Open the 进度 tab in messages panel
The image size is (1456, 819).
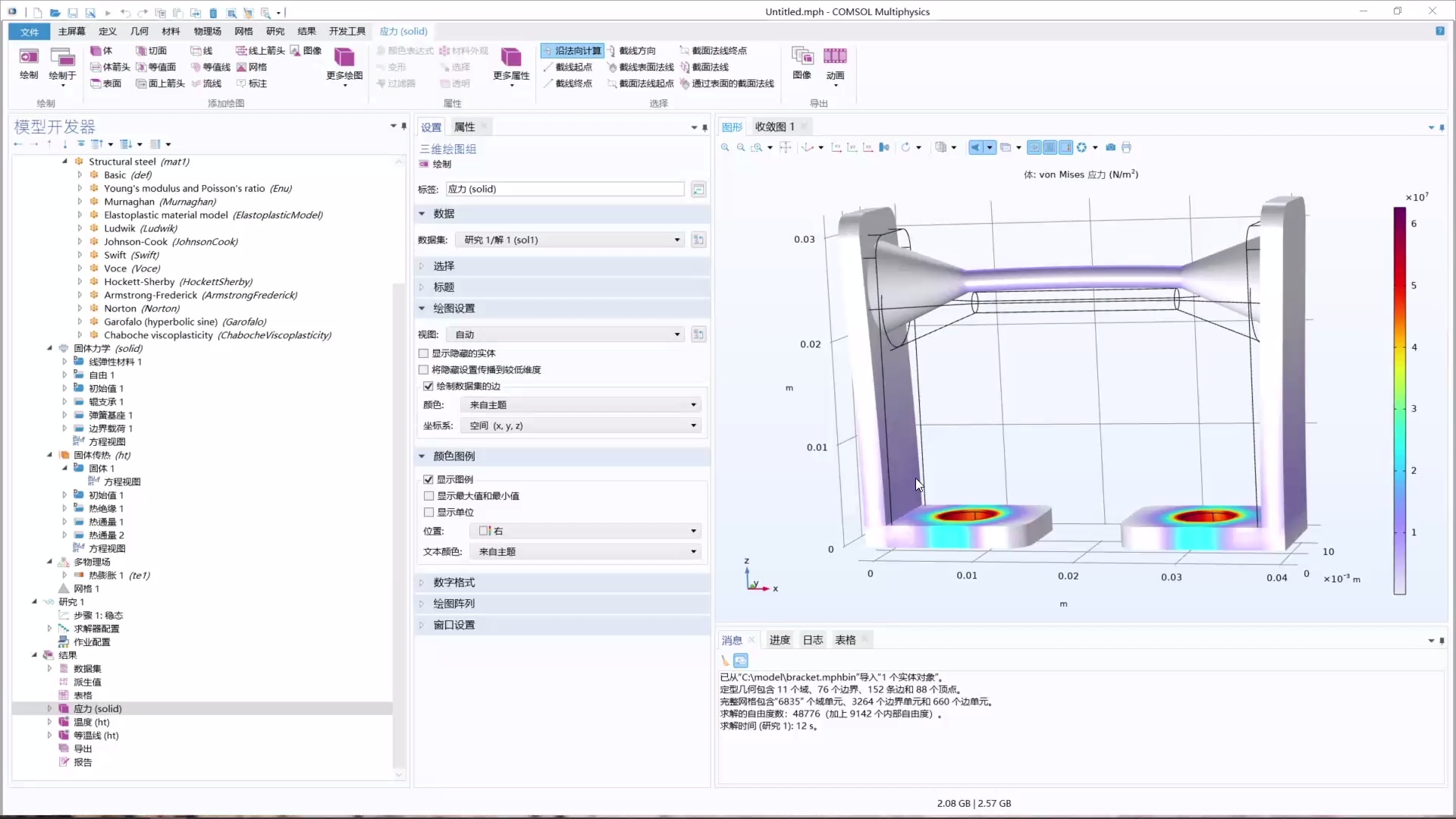pos(780,639)
